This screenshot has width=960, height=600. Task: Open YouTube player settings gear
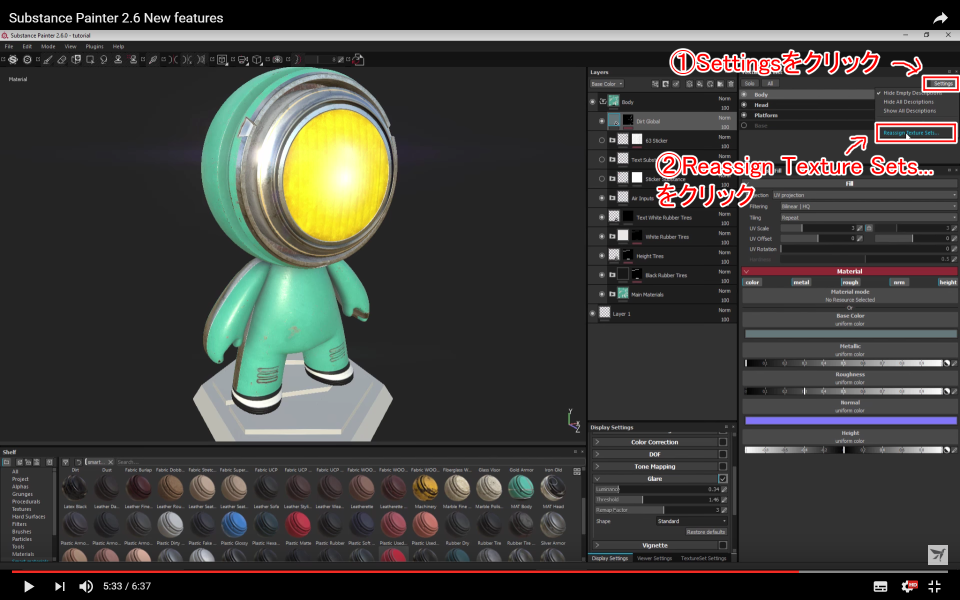[909, 586]
